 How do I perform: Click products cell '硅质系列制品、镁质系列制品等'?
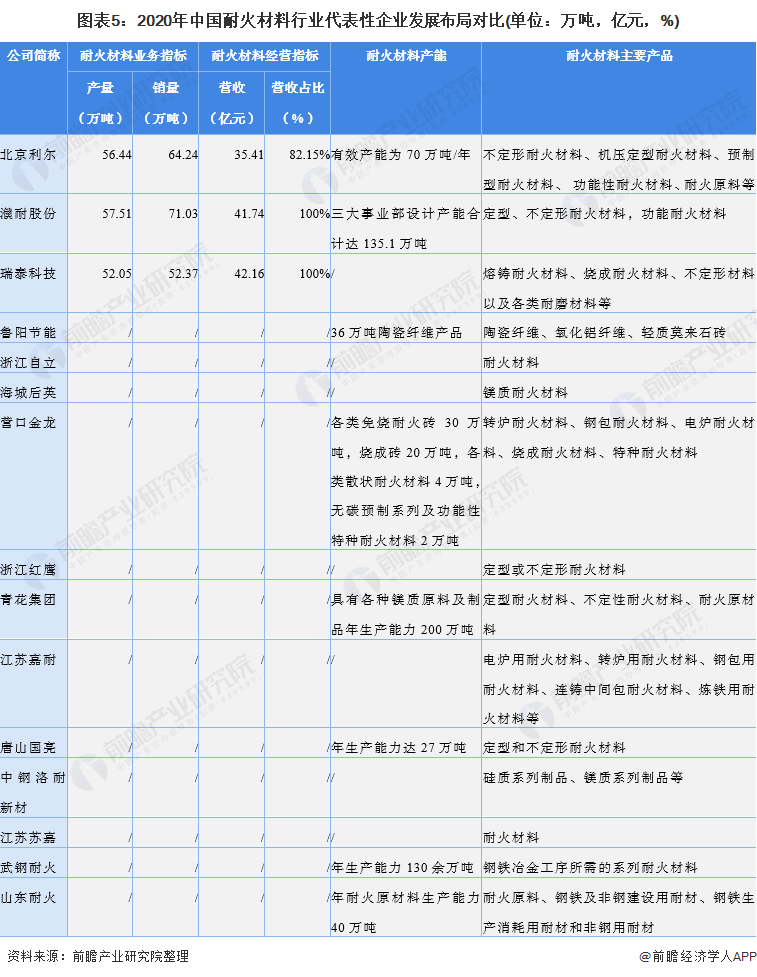tap(583, 778)
